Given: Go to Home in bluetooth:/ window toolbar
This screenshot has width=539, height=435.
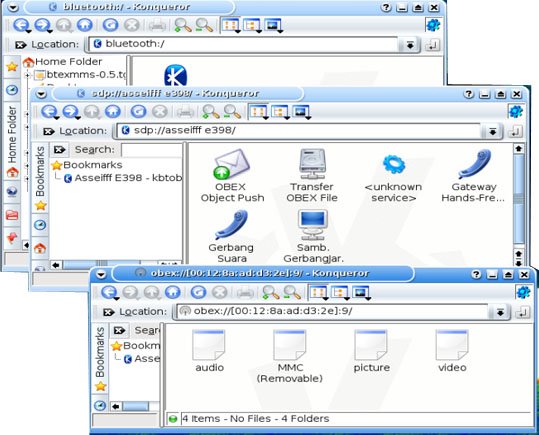Looking at the screenshot, I should tap(84, 25).
